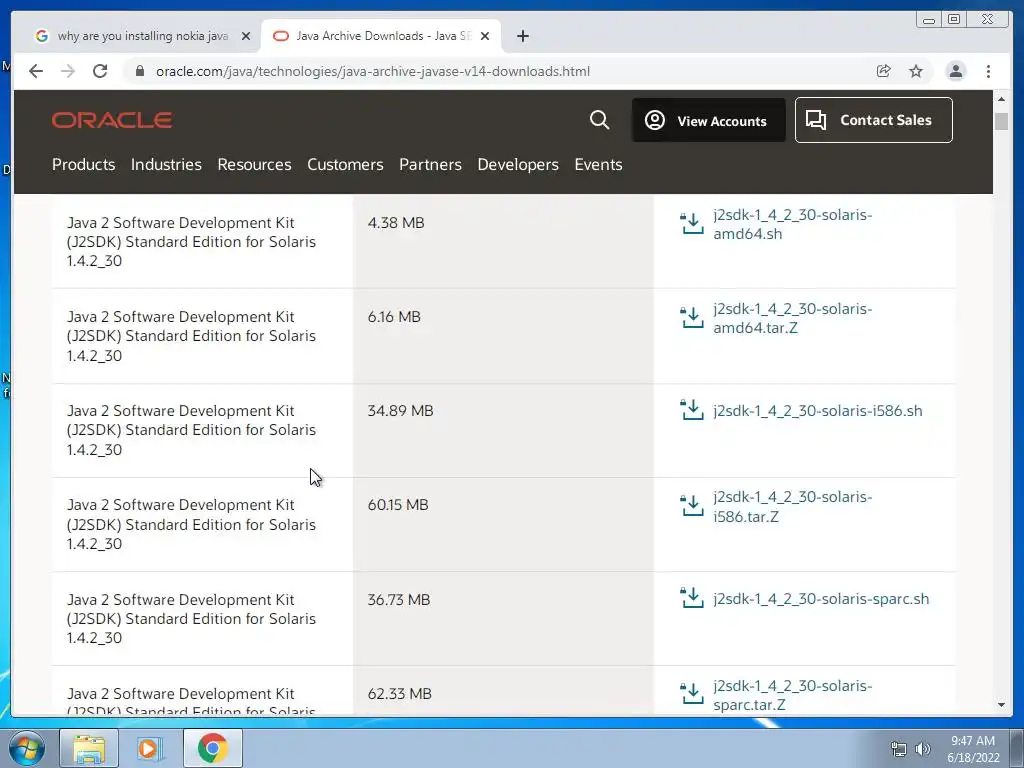Click the taskbar clock showing 9:47 AM
Image resolution: width=1024 pixels, height=768 pixels.
click(x=973, y=749)
